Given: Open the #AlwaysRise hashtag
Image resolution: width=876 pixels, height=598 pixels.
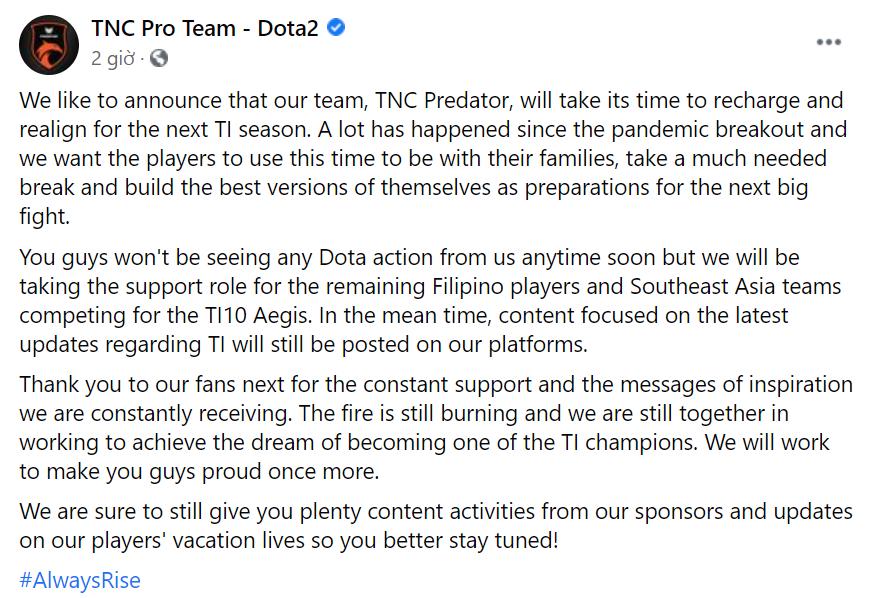Looking at the screenshot, I should coord(80,580).
